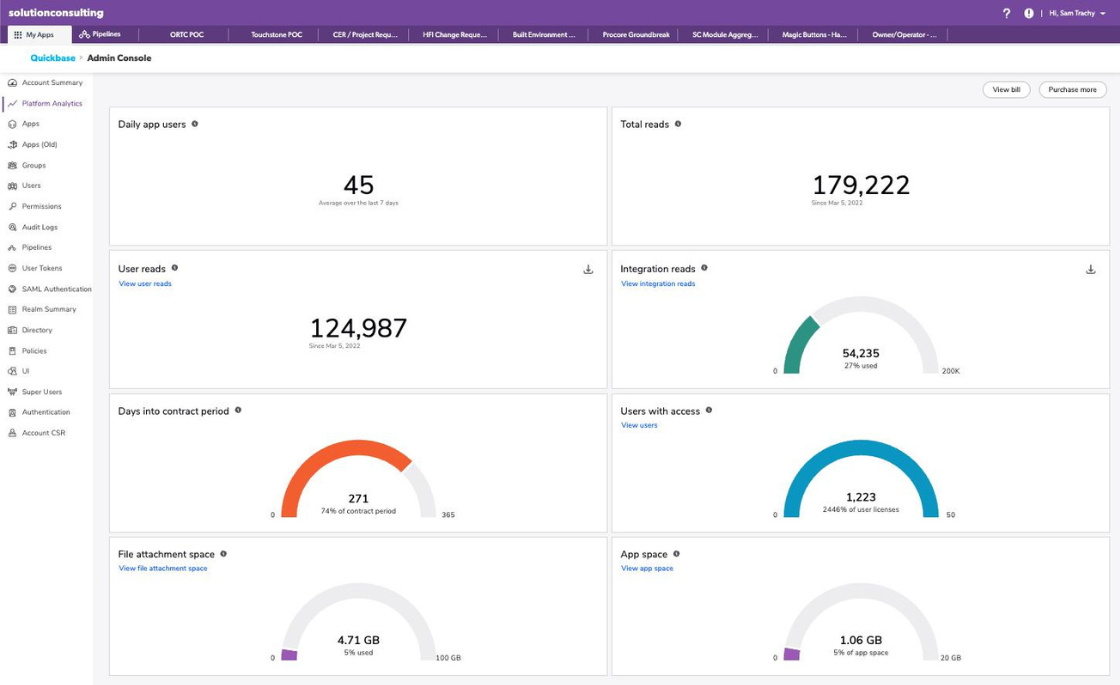The height and width of the screenshot is (685, 1120).
Task: Click the User Tokens icon
Action: (12, 269)
